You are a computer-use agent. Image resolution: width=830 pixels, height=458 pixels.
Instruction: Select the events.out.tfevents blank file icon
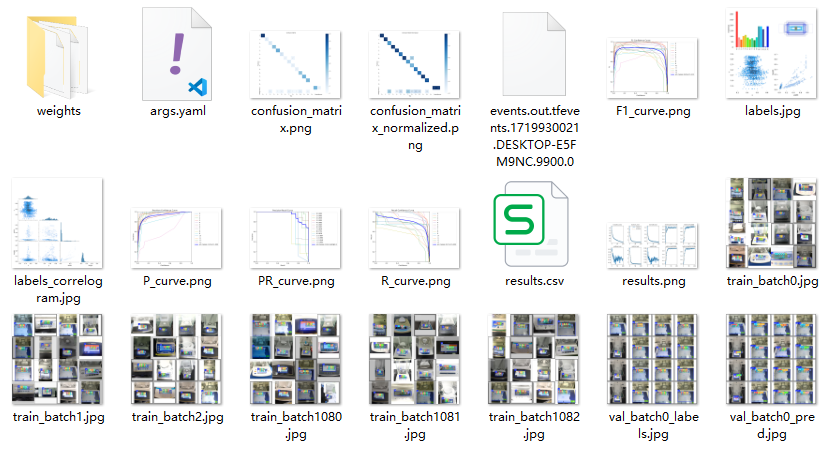pyautogui.click(x=534, y=54)
